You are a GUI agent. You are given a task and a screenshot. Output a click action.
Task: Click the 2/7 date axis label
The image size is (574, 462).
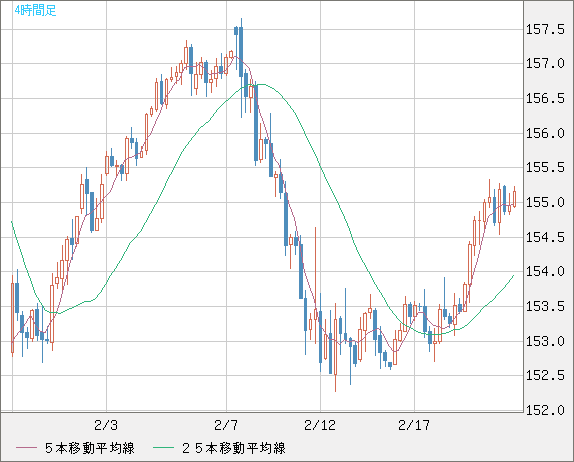(226, 425)
